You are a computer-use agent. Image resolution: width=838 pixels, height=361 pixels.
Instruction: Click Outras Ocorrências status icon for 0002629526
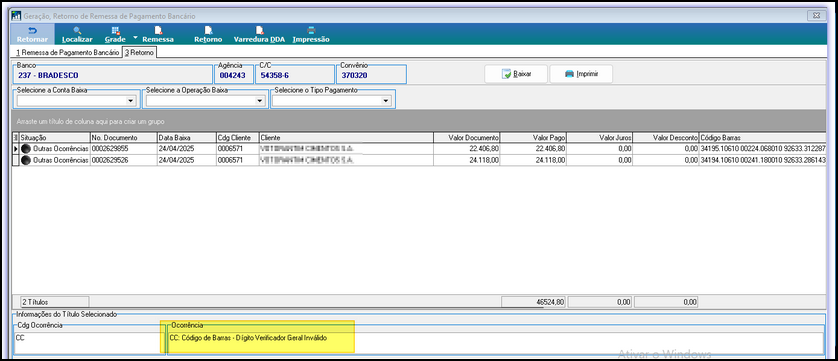[26, 159]
